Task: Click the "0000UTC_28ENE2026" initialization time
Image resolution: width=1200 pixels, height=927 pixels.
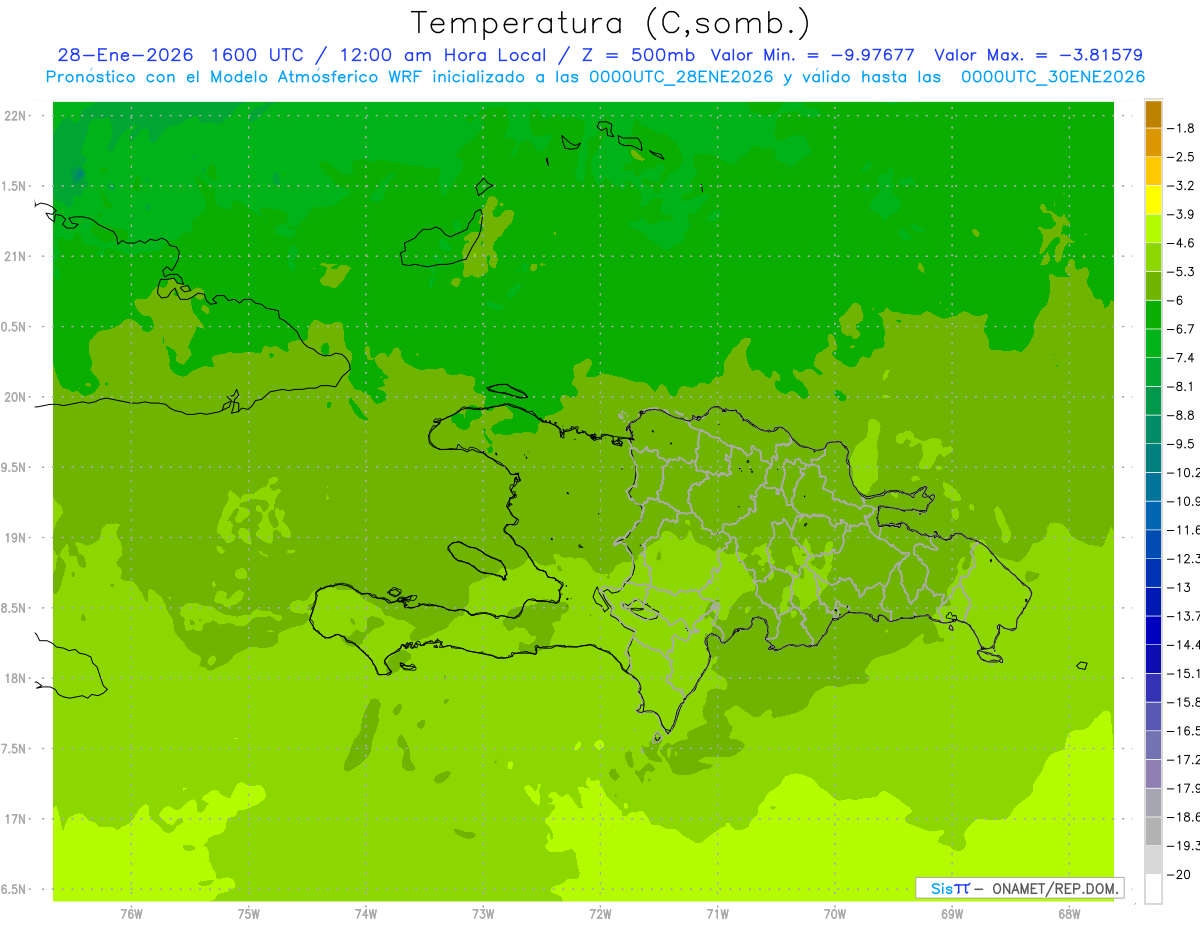Action: [x=681, y=77]
